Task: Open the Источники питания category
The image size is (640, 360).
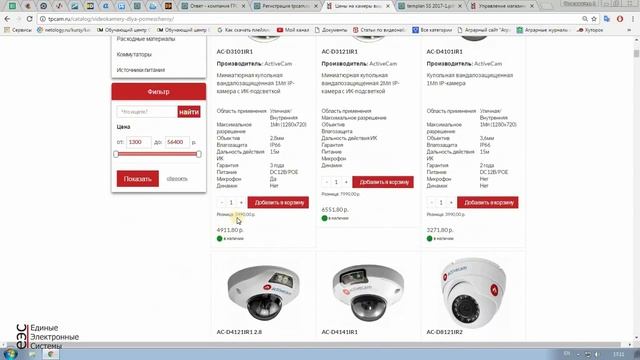Action: coord(141,70)
